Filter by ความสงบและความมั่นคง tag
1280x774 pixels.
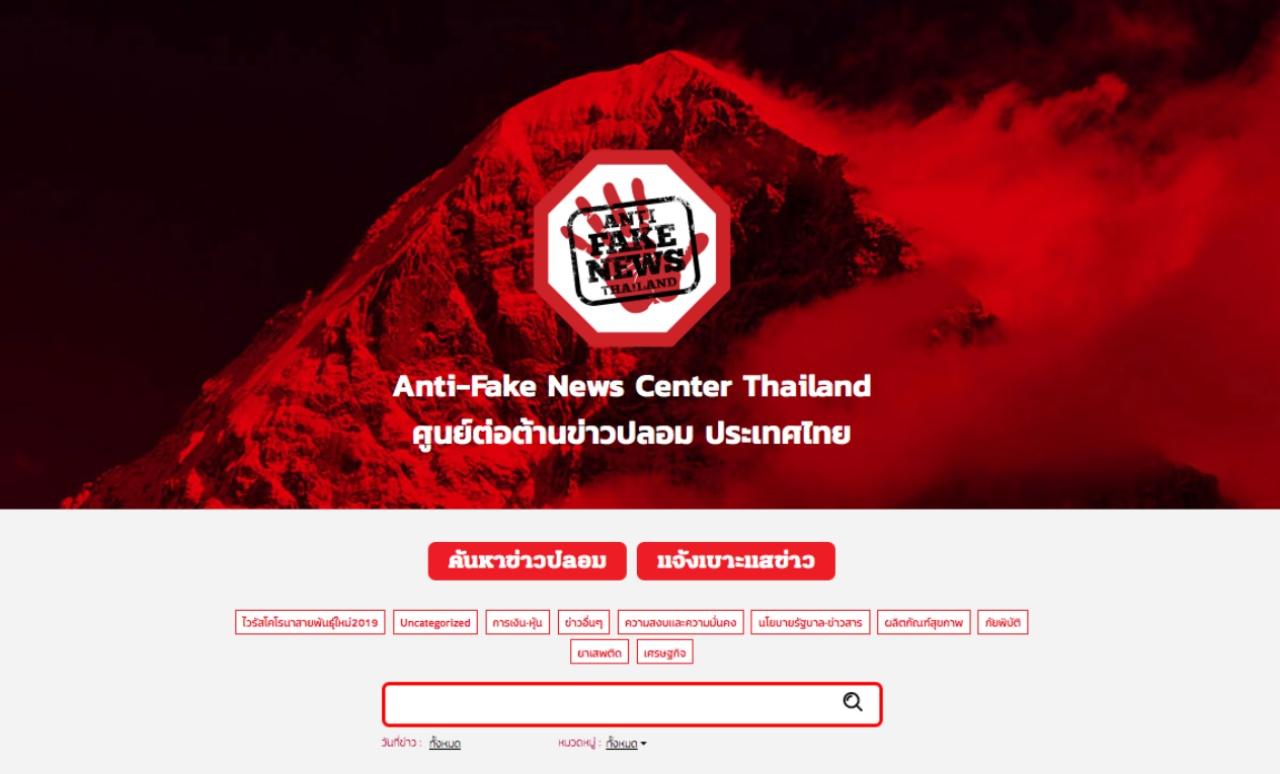[x=680, y=622]
